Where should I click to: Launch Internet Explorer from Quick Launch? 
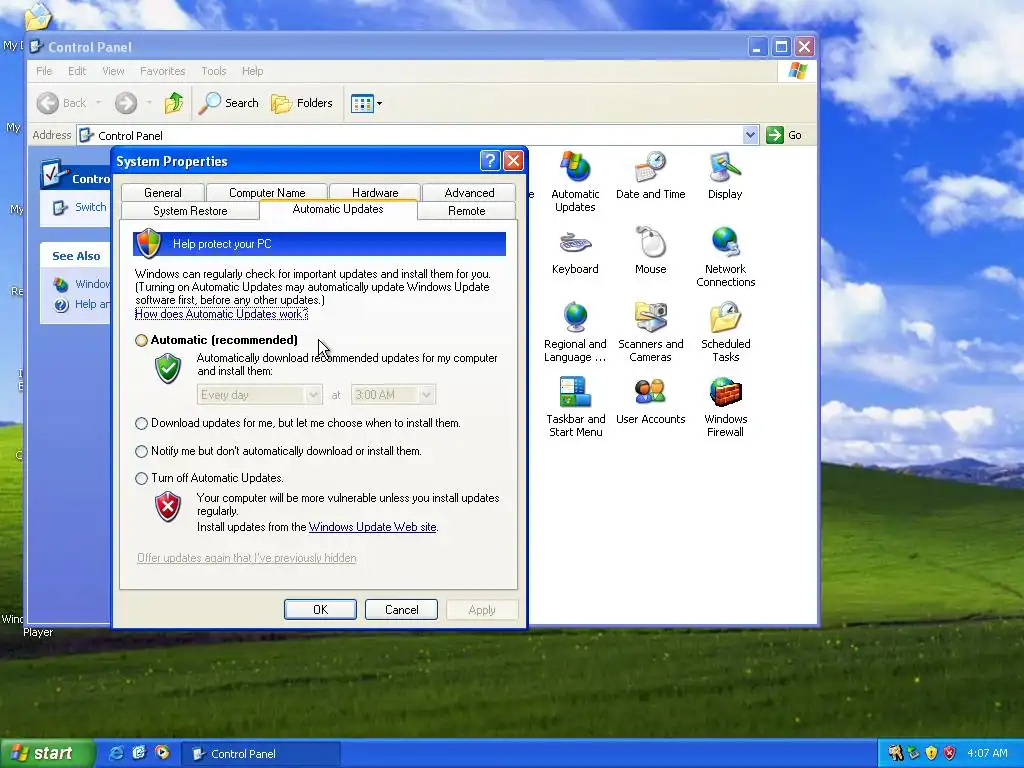click(x=116, y=753)
